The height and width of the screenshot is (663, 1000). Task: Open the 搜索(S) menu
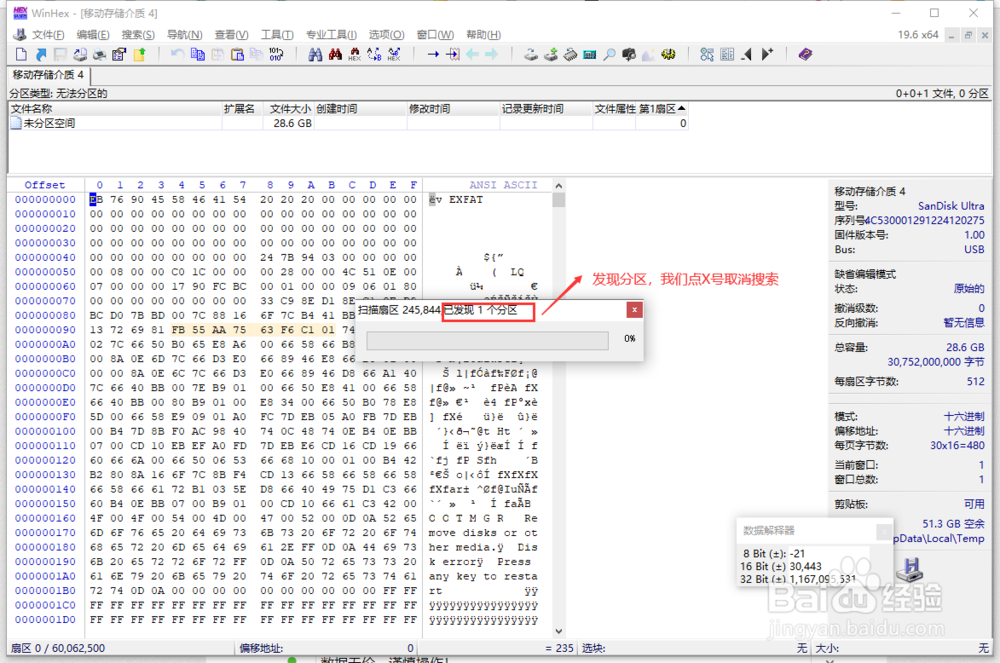coord(138,34)
